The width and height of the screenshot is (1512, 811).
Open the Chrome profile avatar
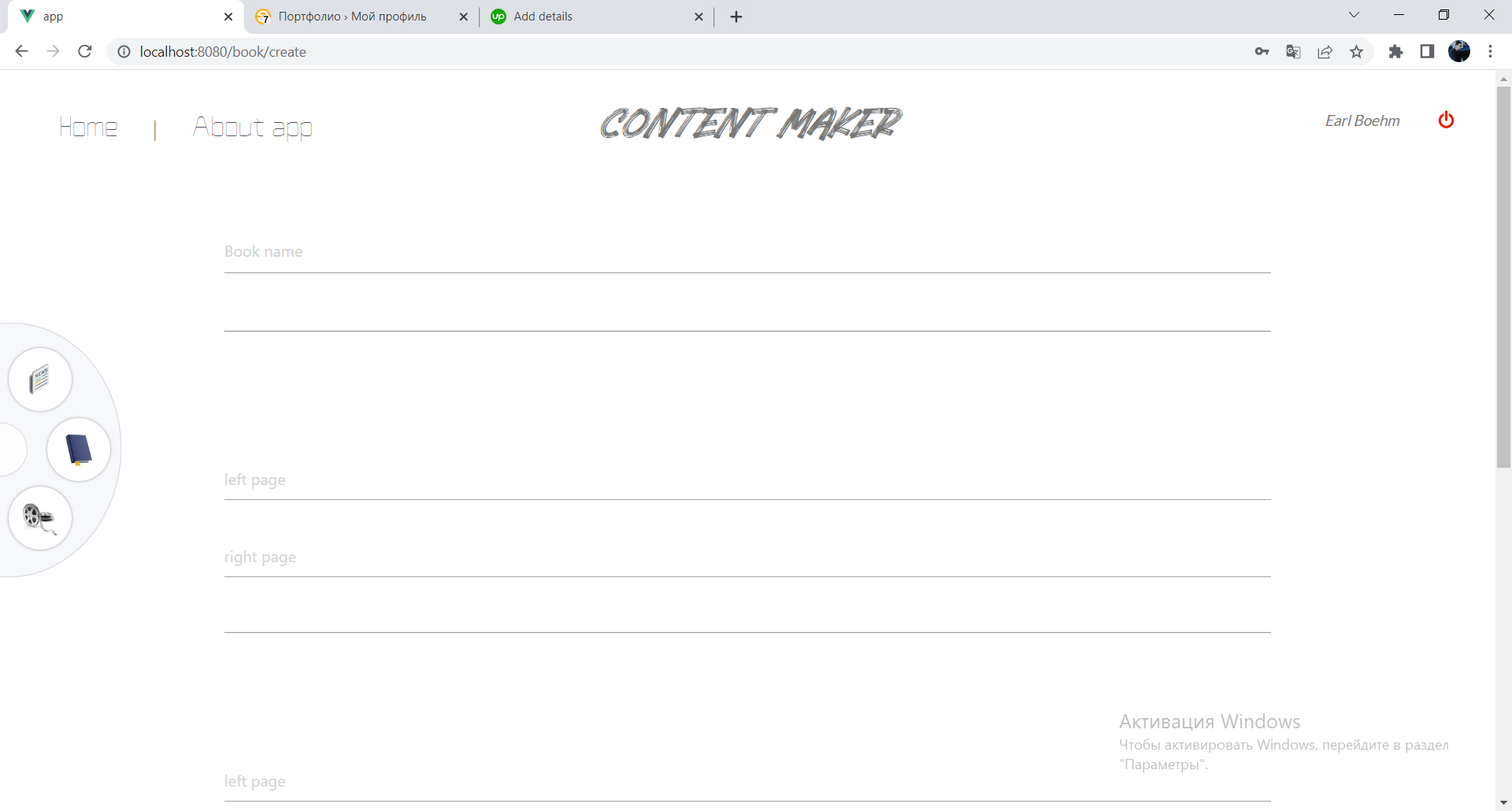(1459, 51)
